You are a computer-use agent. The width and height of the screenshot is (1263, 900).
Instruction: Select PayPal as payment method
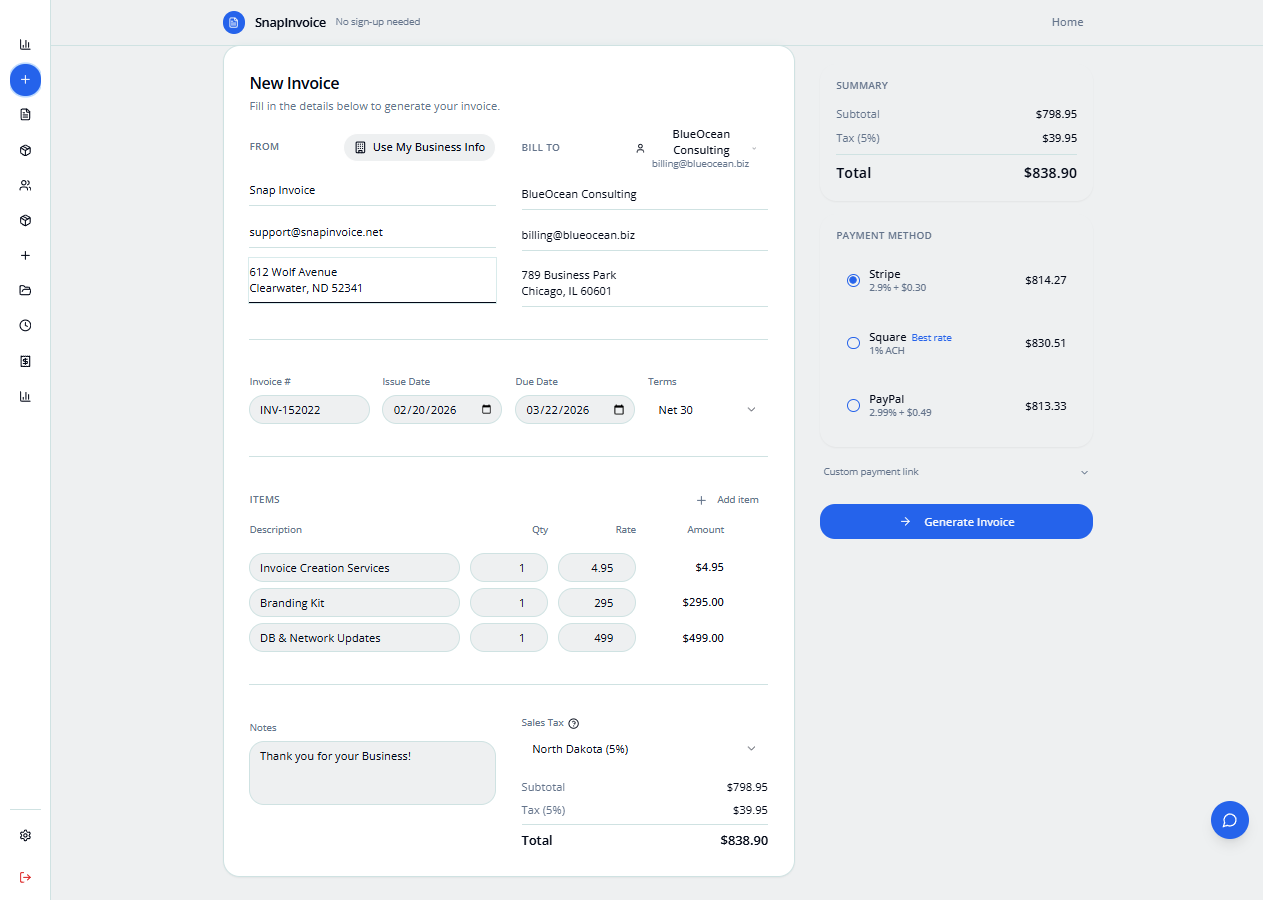tap(853, 405)
